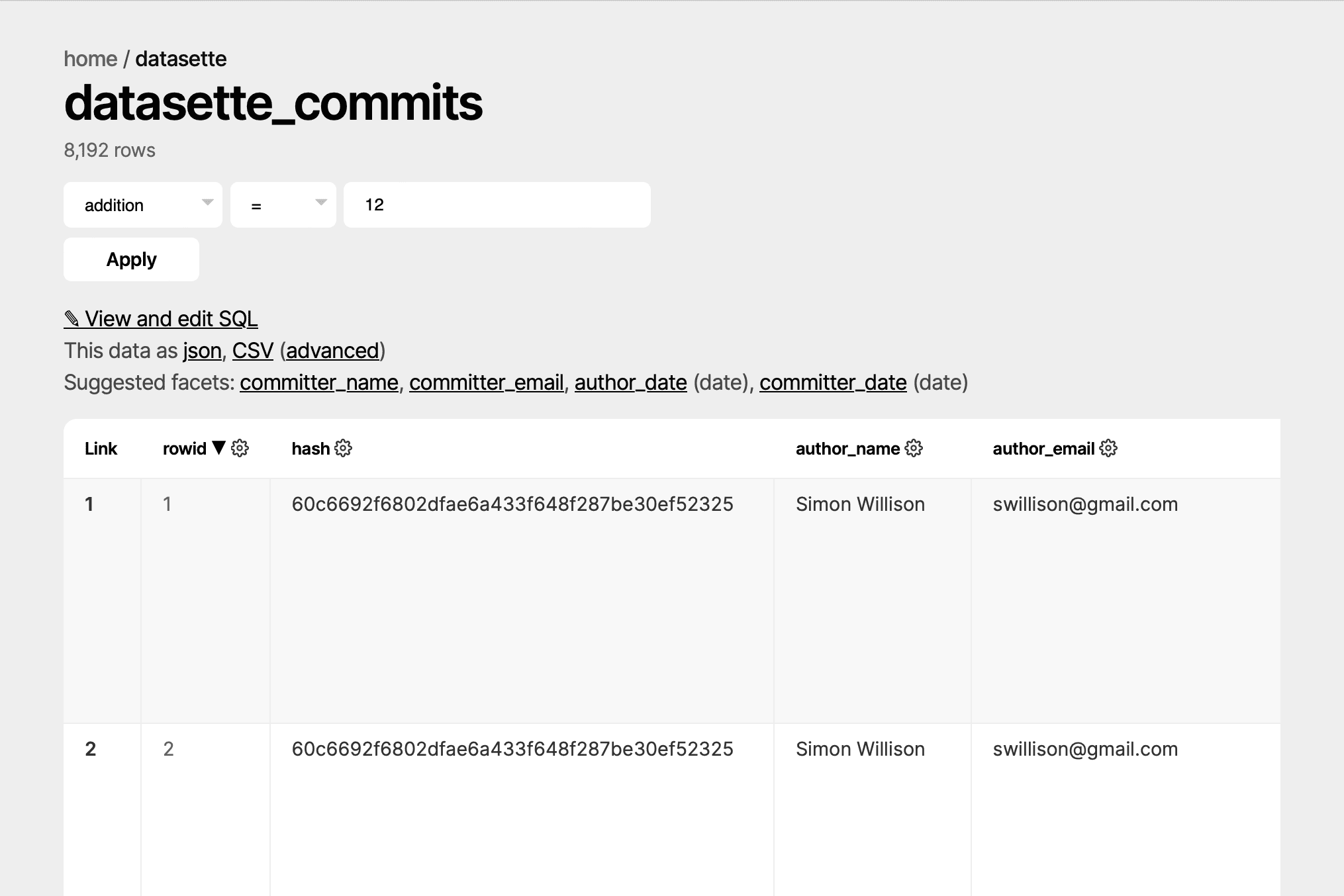Image resolution: width=1344 pixels, height=896 pixels.
Task: Open advanced export options
Action: click(x=332, y=350)
